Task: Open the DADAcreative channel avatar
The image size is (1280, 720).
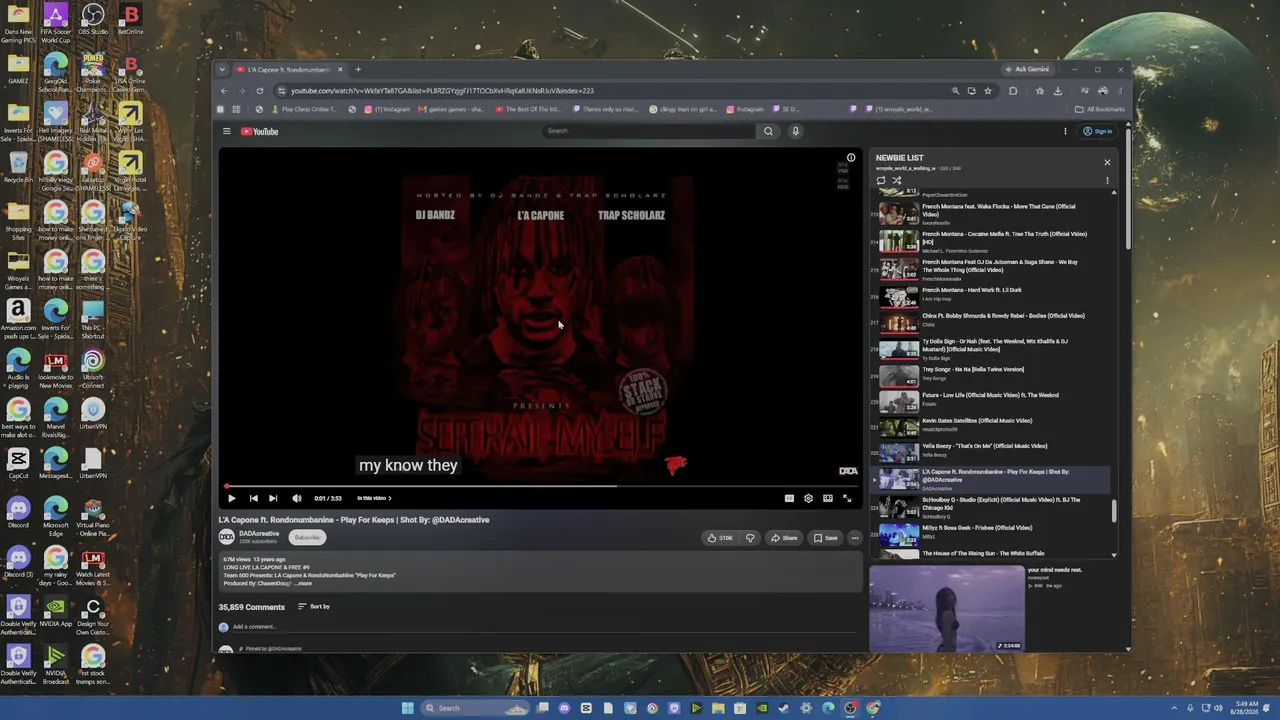Action: point(226,537)
